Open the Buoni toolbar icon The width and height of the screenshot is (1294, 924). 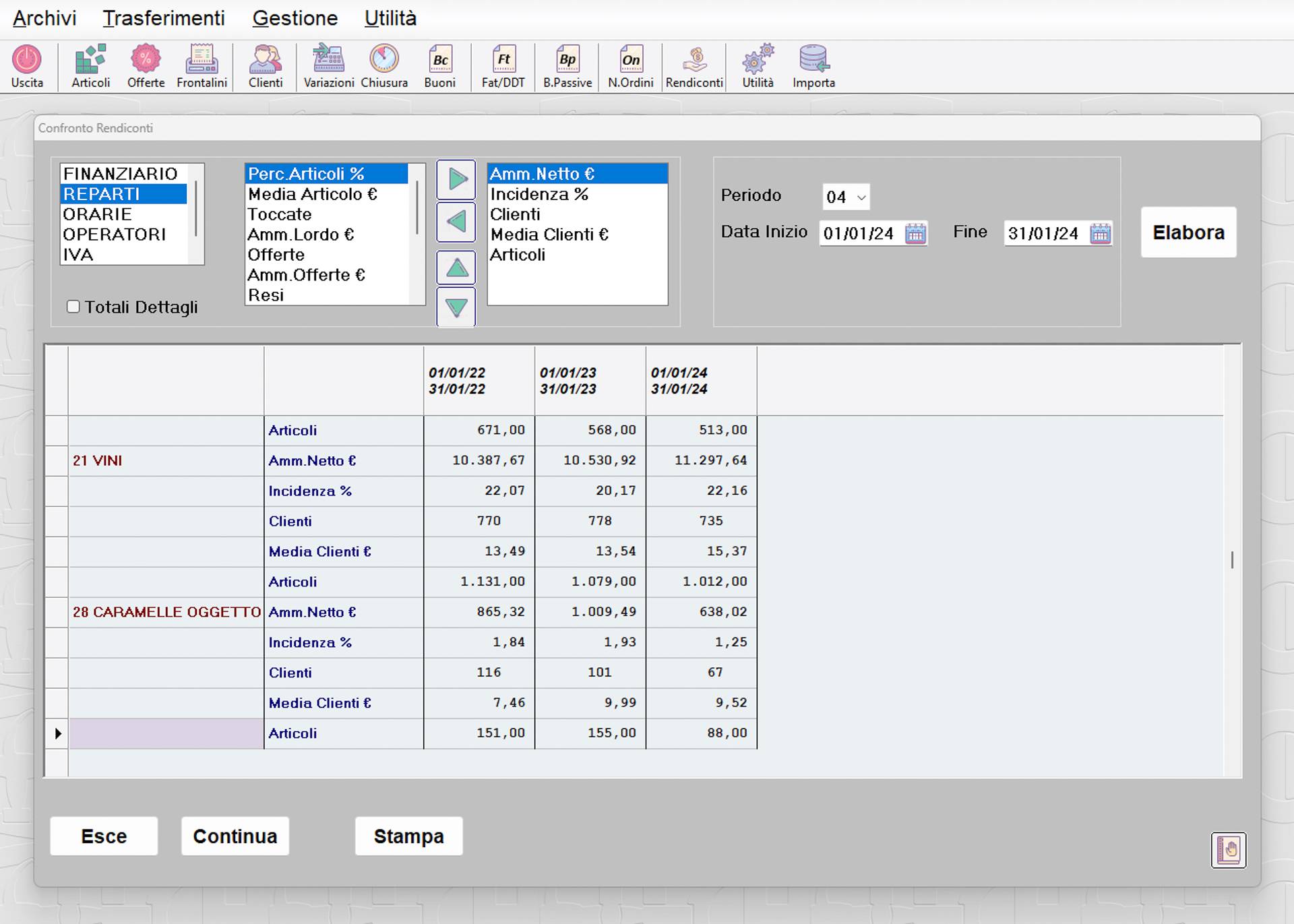coord(440,59)
